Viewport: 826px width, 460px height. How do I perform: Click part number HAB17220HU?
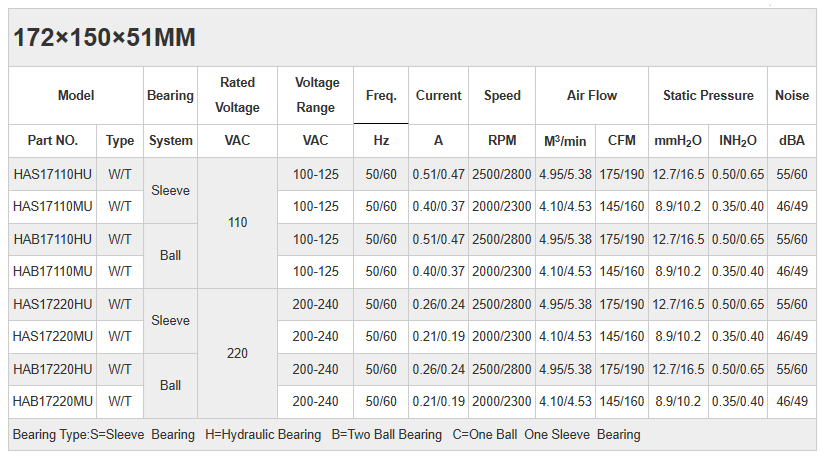click(53, 369)
